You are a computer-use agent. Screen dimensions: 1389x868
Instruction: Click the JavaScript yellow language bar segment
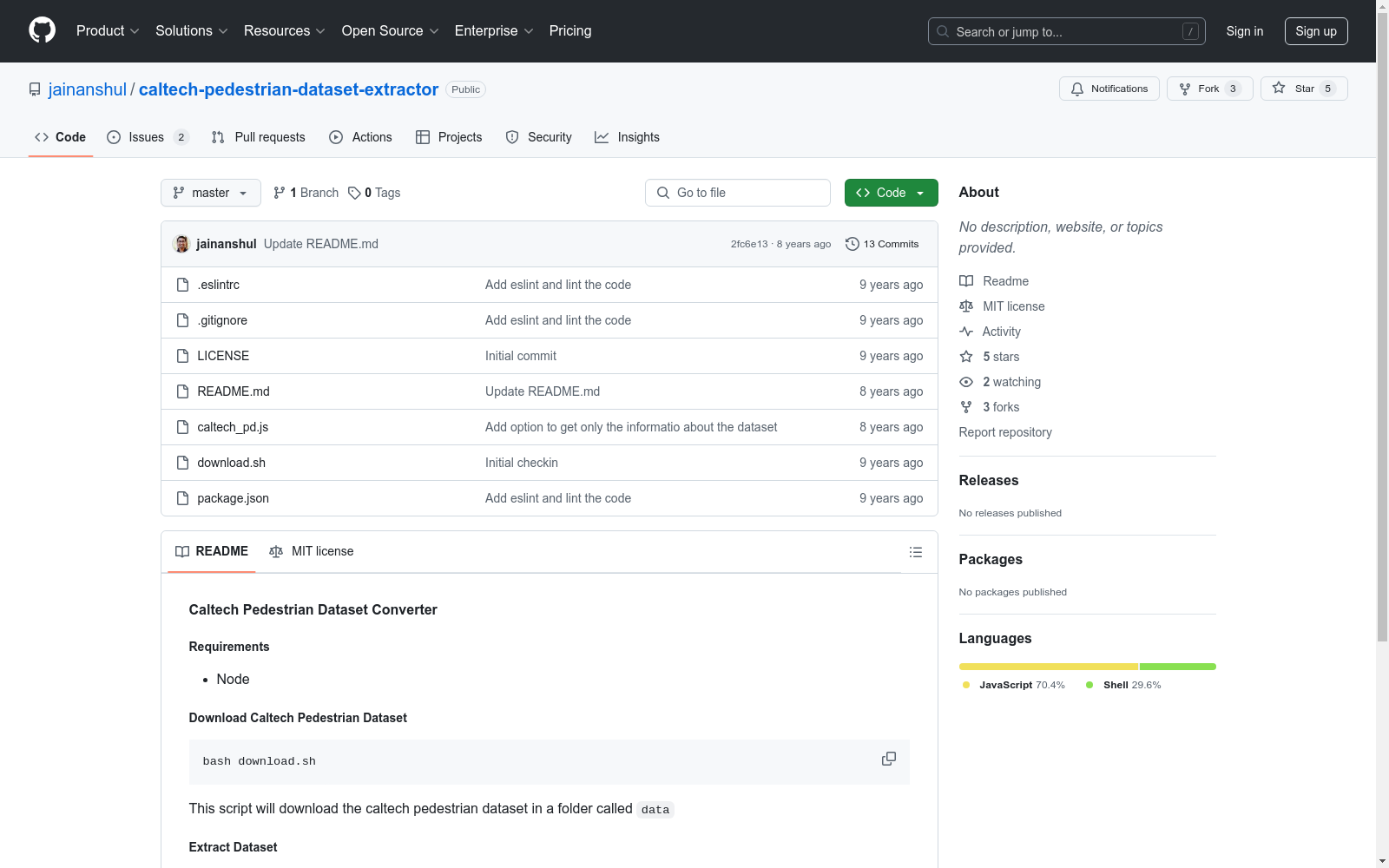(1049, 667)
